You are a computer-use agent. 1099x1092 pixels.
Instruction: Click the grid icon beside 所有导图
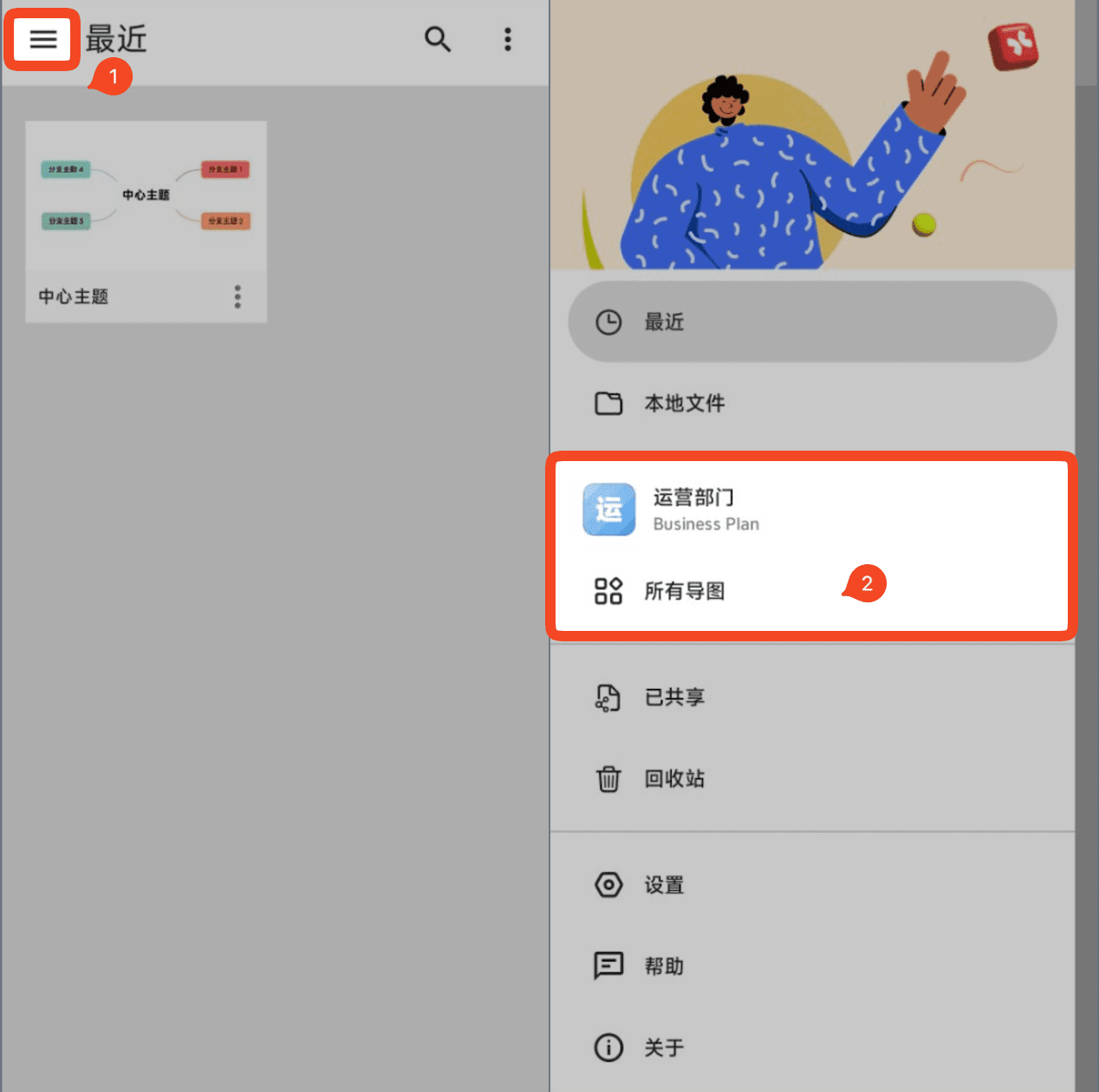[x=608, y=591]
